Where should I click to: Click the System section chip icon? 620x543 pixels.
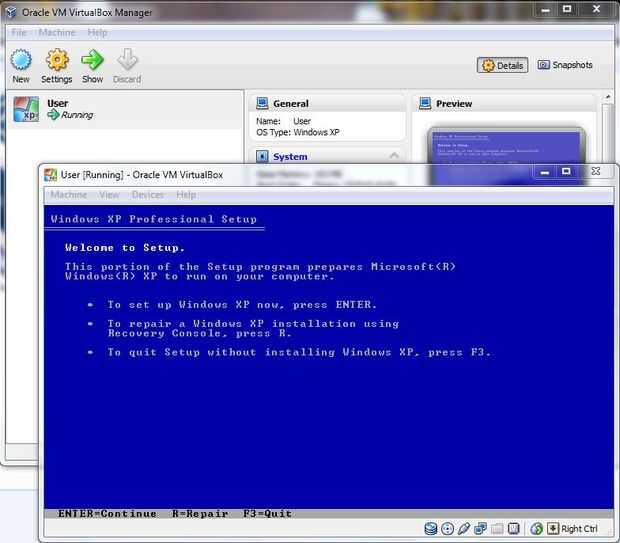[262, 157]
